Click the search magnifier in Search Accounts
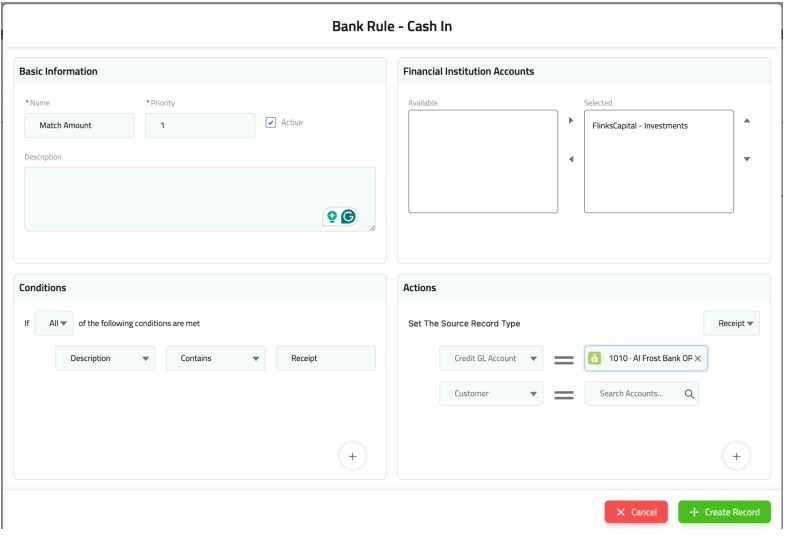 (x=689, y=394)
